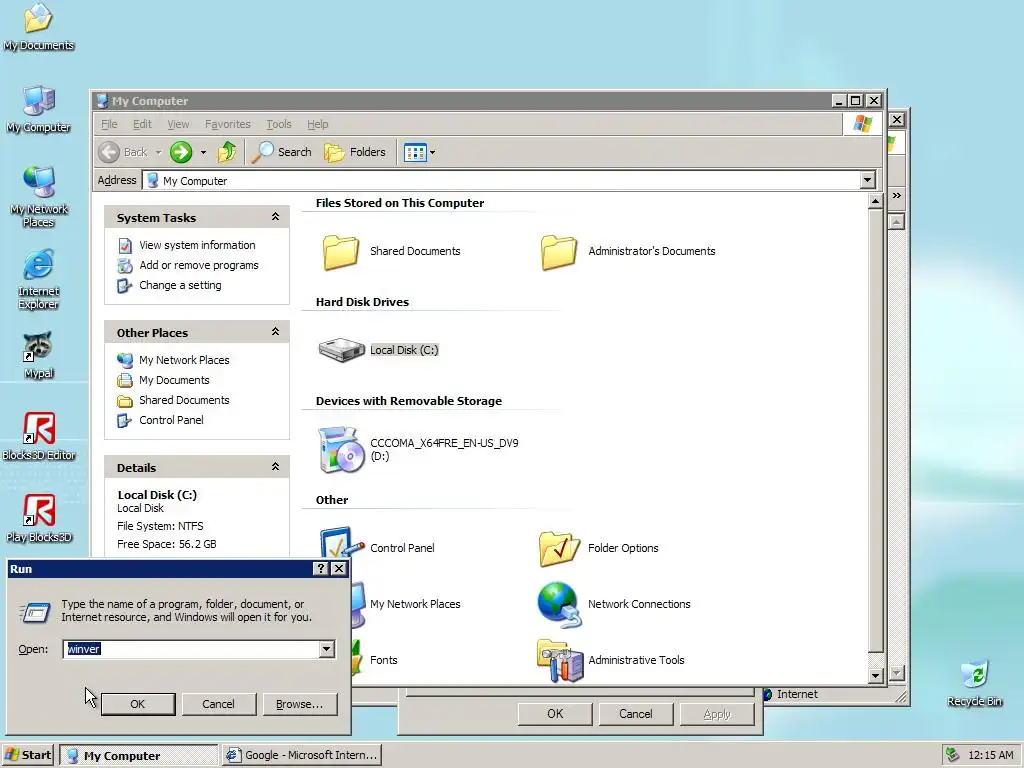Image resolution: width=1024 pixels, height=768 pixels.
Task: Open My Network Places in main pane
Action: coord(406,604)
